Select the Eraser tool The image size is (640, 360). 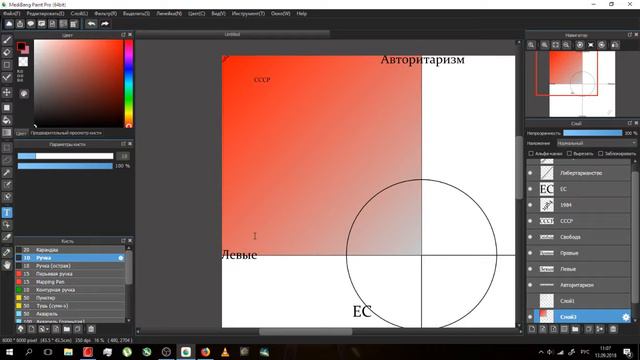(7, 52)
